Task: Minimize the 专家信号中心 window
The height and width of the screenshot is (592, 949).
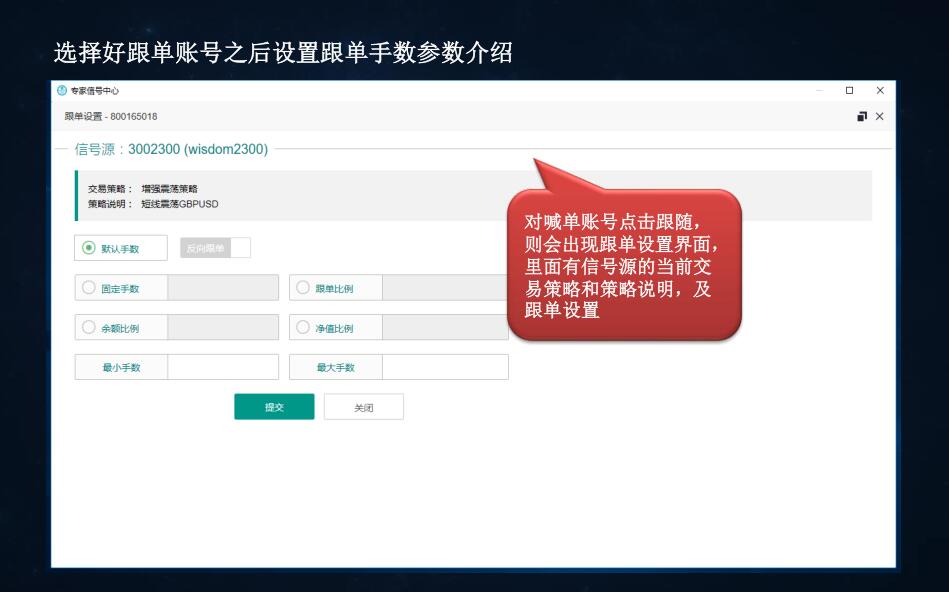Action: coord(820,91)
